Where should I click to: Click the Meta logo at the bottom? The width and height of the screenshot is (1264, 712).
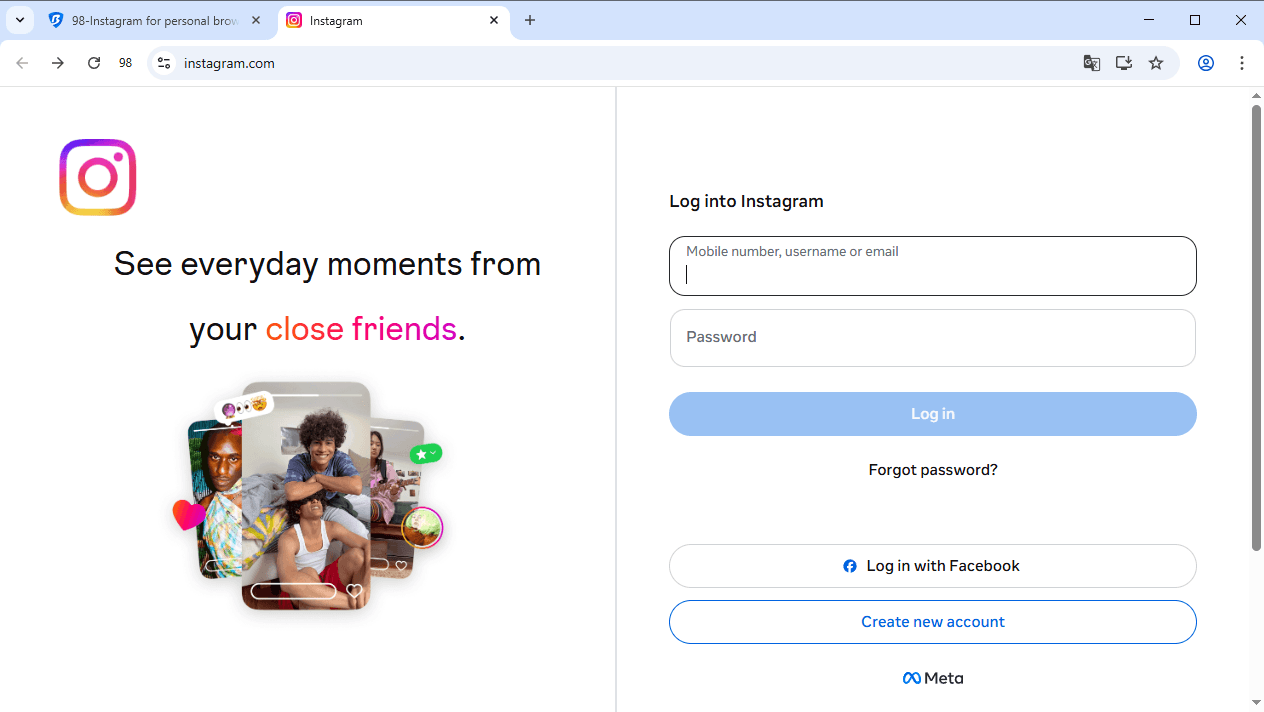click(x=932, y=677)
